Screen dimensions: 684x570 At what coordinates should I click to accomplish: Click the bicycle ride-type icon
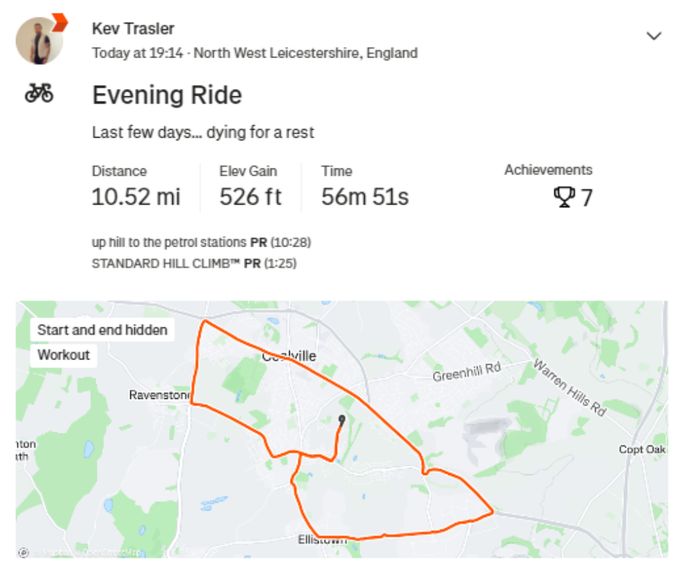pyautogui.click(x=39, y=94)
